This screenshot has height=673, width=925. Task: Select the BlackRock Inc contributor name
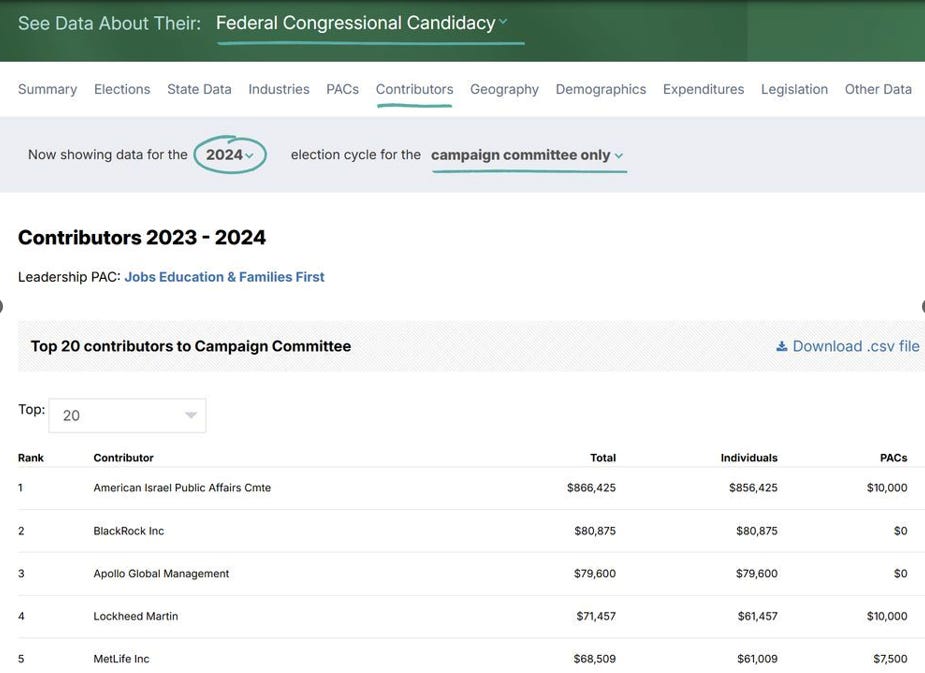tap(129, 531)
